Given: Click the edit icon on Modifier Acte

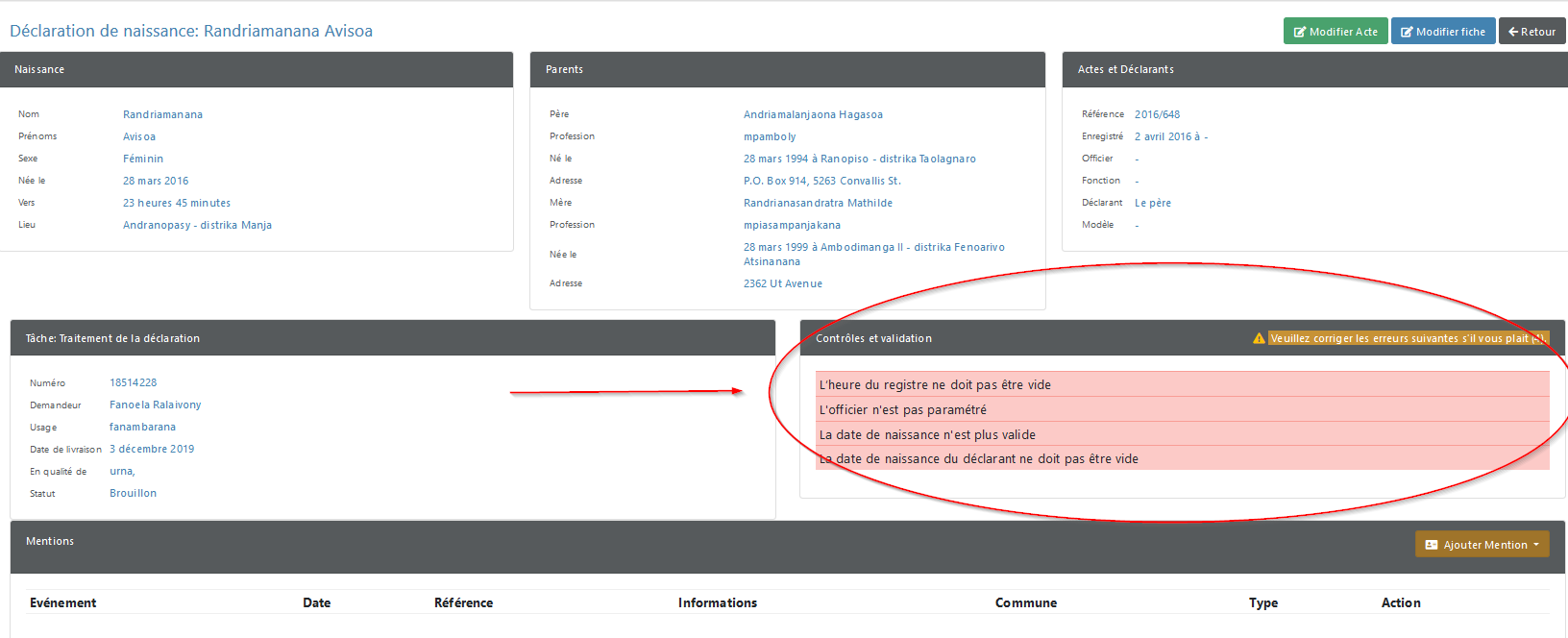Looking at the screenshot, I should (1300, 32).
